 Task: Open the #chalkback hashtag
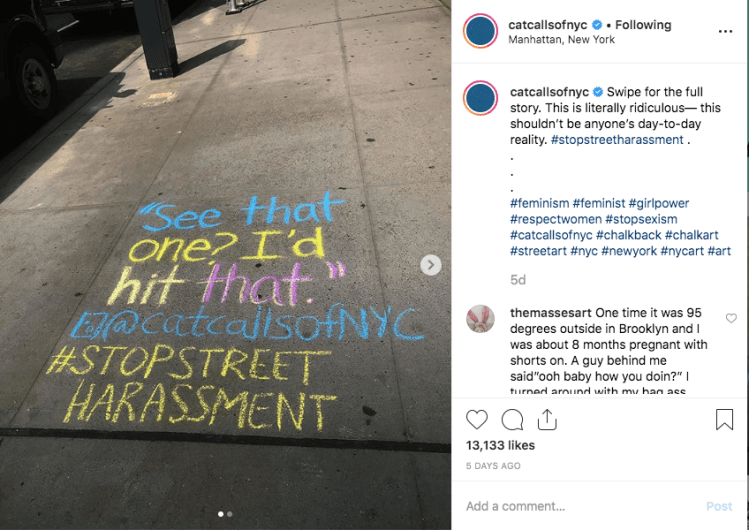(629, 235)
